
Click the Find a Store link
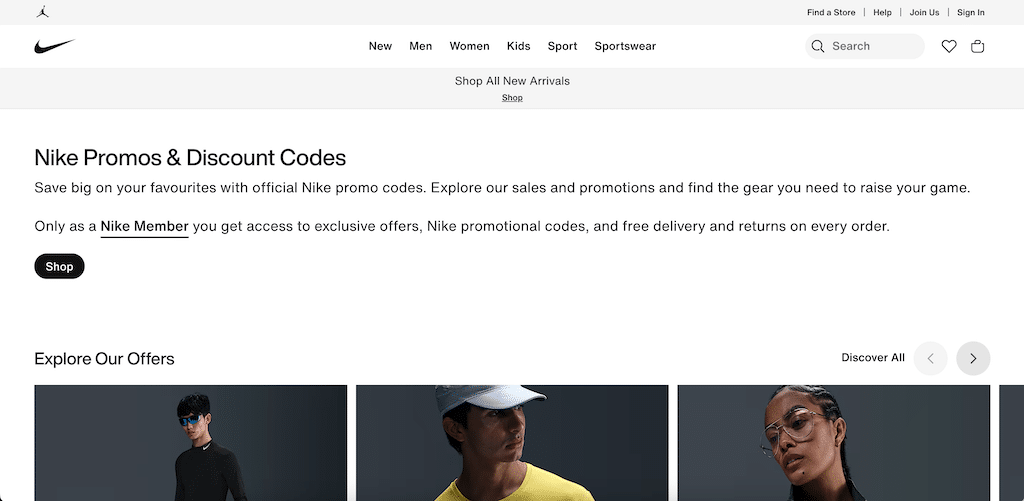[x=831, y=13]
